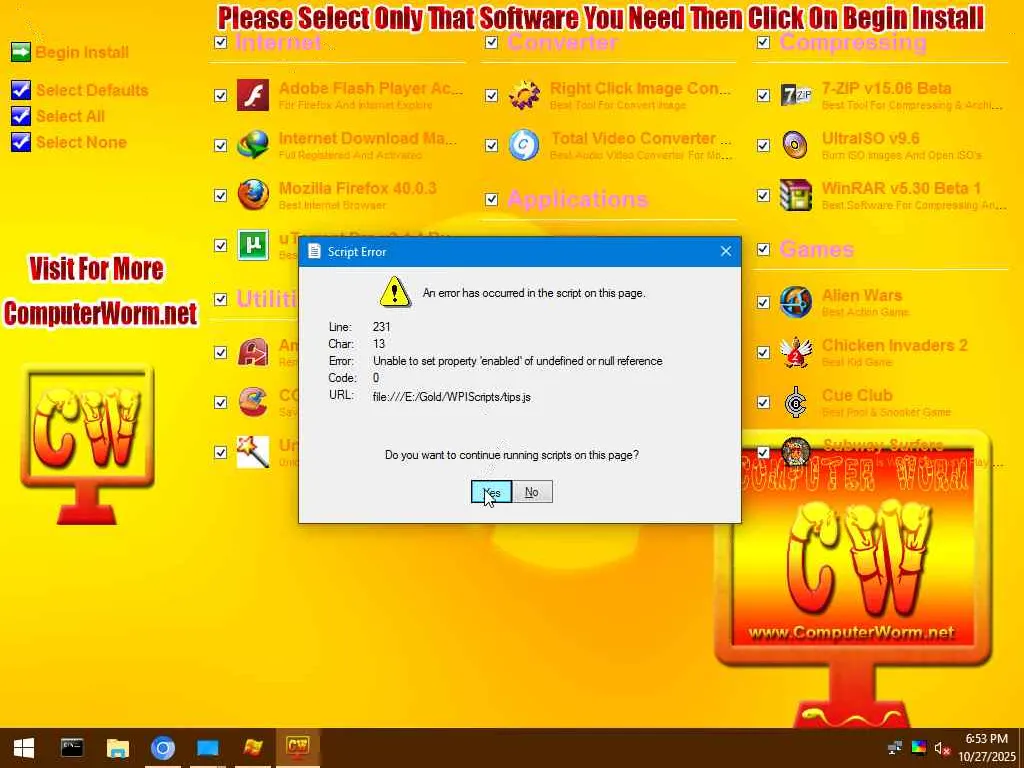1024x768 pixels.
Task: Click the green arrow Begin Install icon
Action: coord(21,52)
